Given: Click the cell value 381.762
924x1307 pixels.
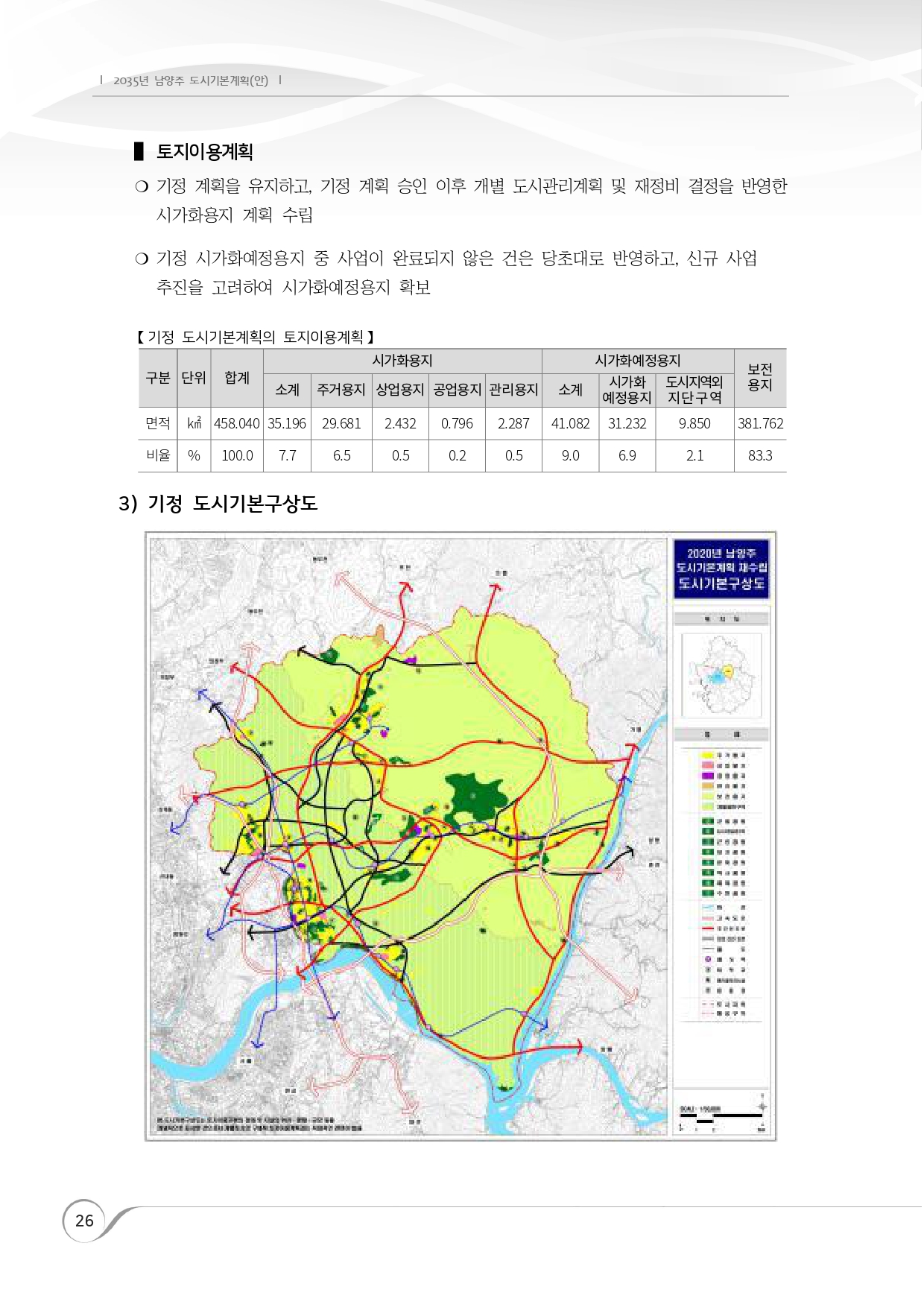Looking at the screenshot, I should tap(760, 423).
